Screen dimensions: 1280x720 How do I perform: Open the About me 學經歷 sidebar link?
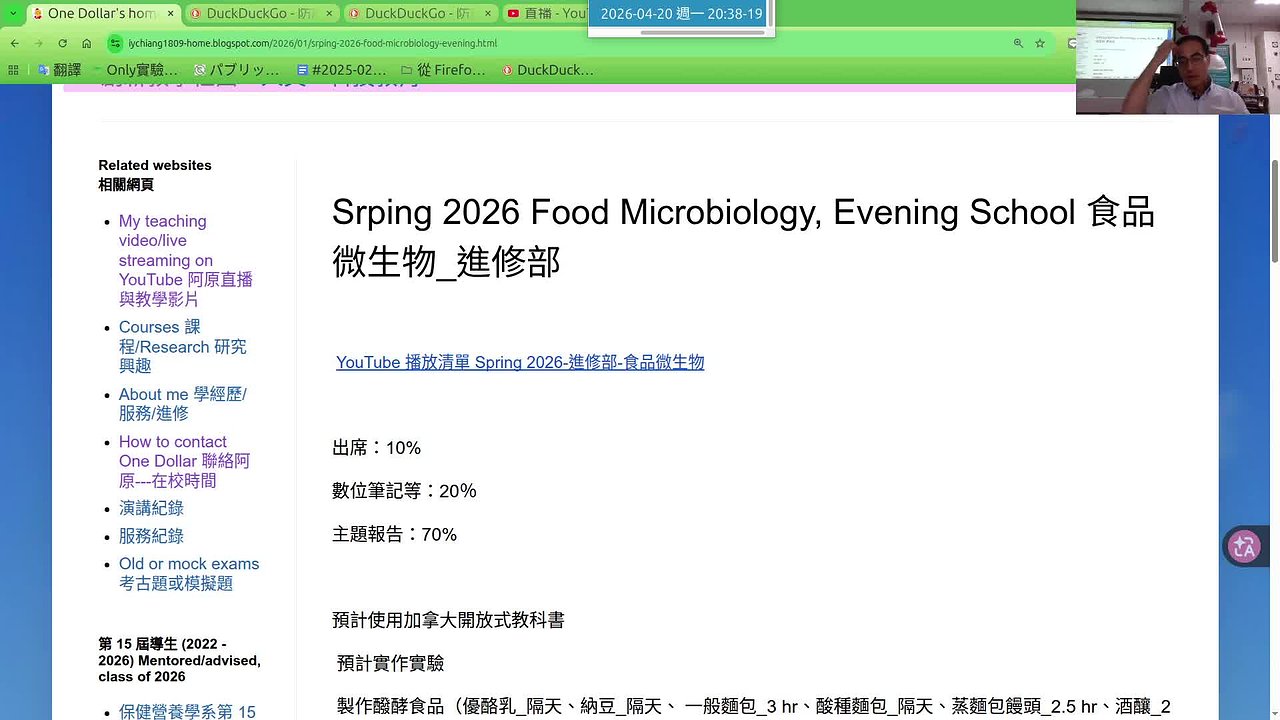[x=183, y=404]
